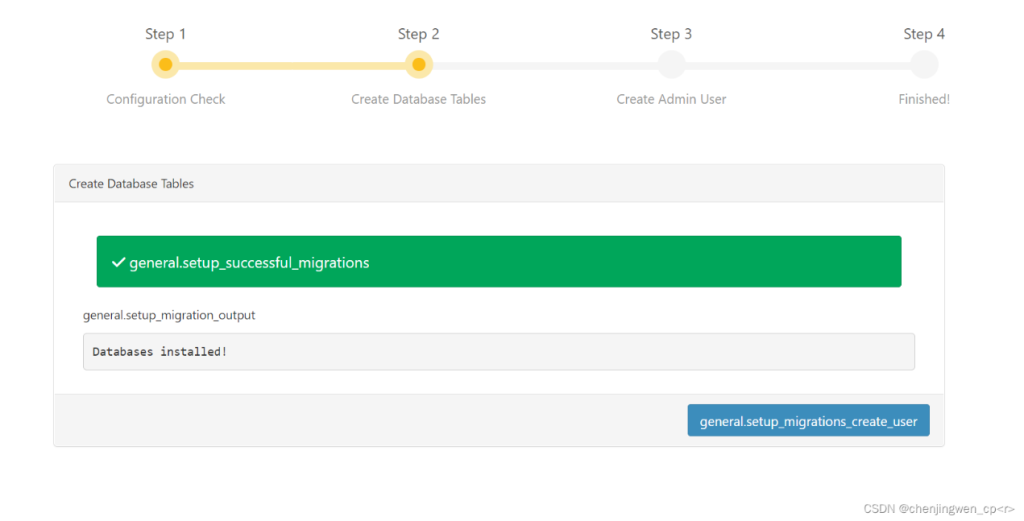Click the Step 2 circle indicator
Screen dimensions: 1024x521
click(419, 65)
